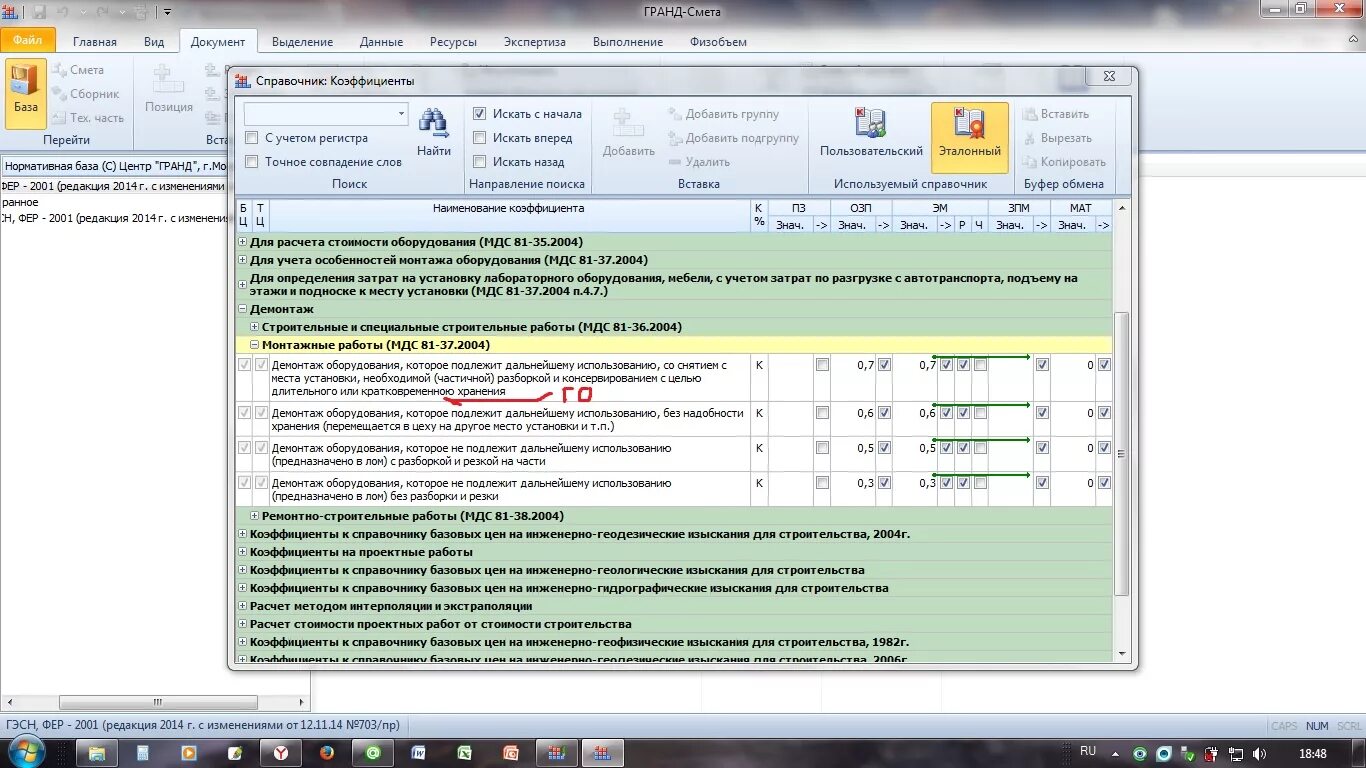Click the Добавить icon in dialog toolbar
The image size is (1366, 768).
[x=628, y=123]
